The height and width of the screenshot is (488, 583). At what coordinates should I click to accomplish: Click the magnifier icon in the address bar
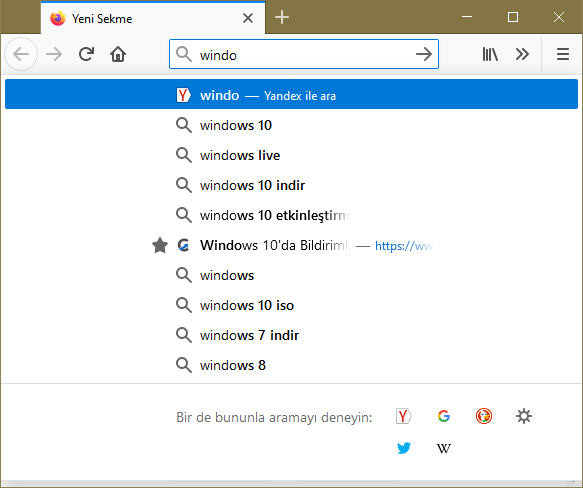[x=184, y=54]
